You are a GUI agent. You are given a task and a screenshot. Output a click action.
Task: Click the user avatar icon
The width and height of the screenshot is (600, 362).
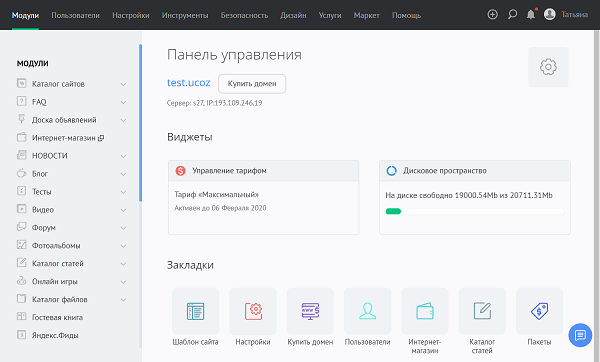click(x=549, y=15)
